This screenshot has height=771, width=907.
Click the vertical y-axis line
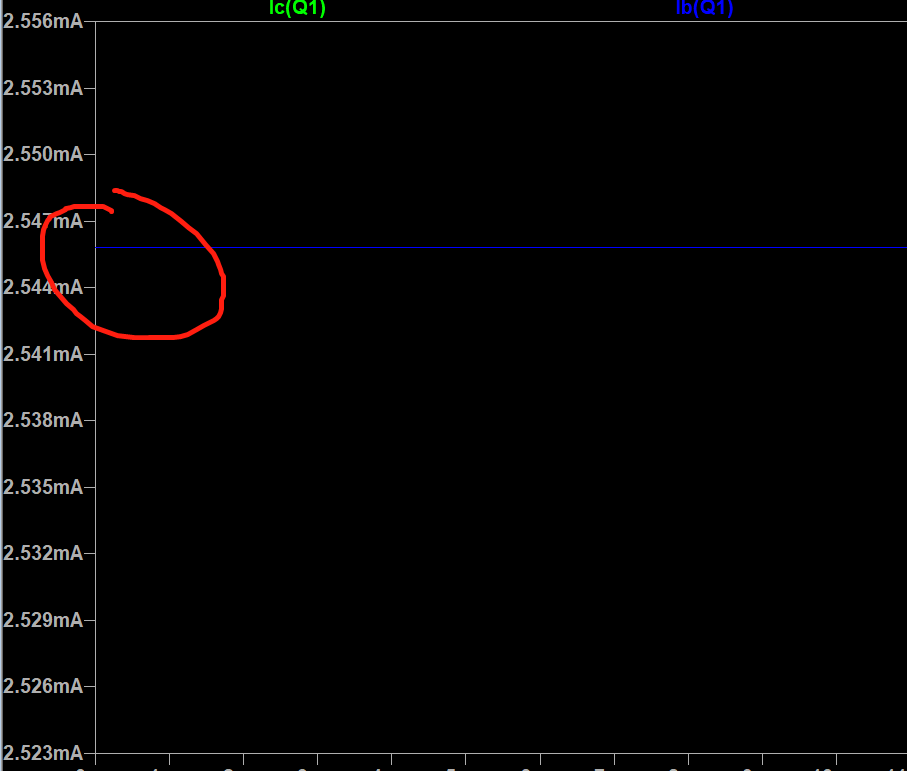coord(95,450)
